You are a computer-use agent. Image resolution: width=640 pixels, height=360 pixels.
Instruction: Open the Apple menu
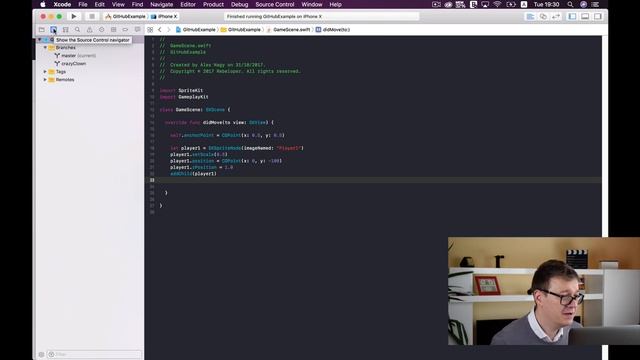pos(43,4)
